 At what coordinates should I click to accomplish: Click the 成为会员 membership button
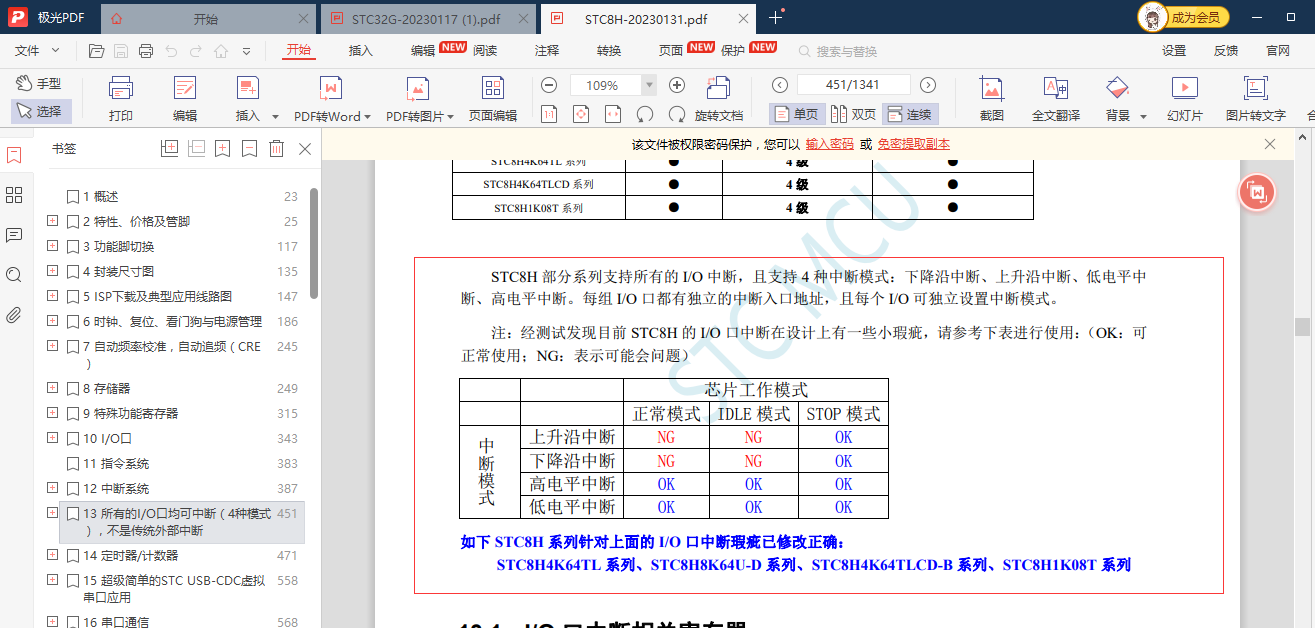(1185, 17)
